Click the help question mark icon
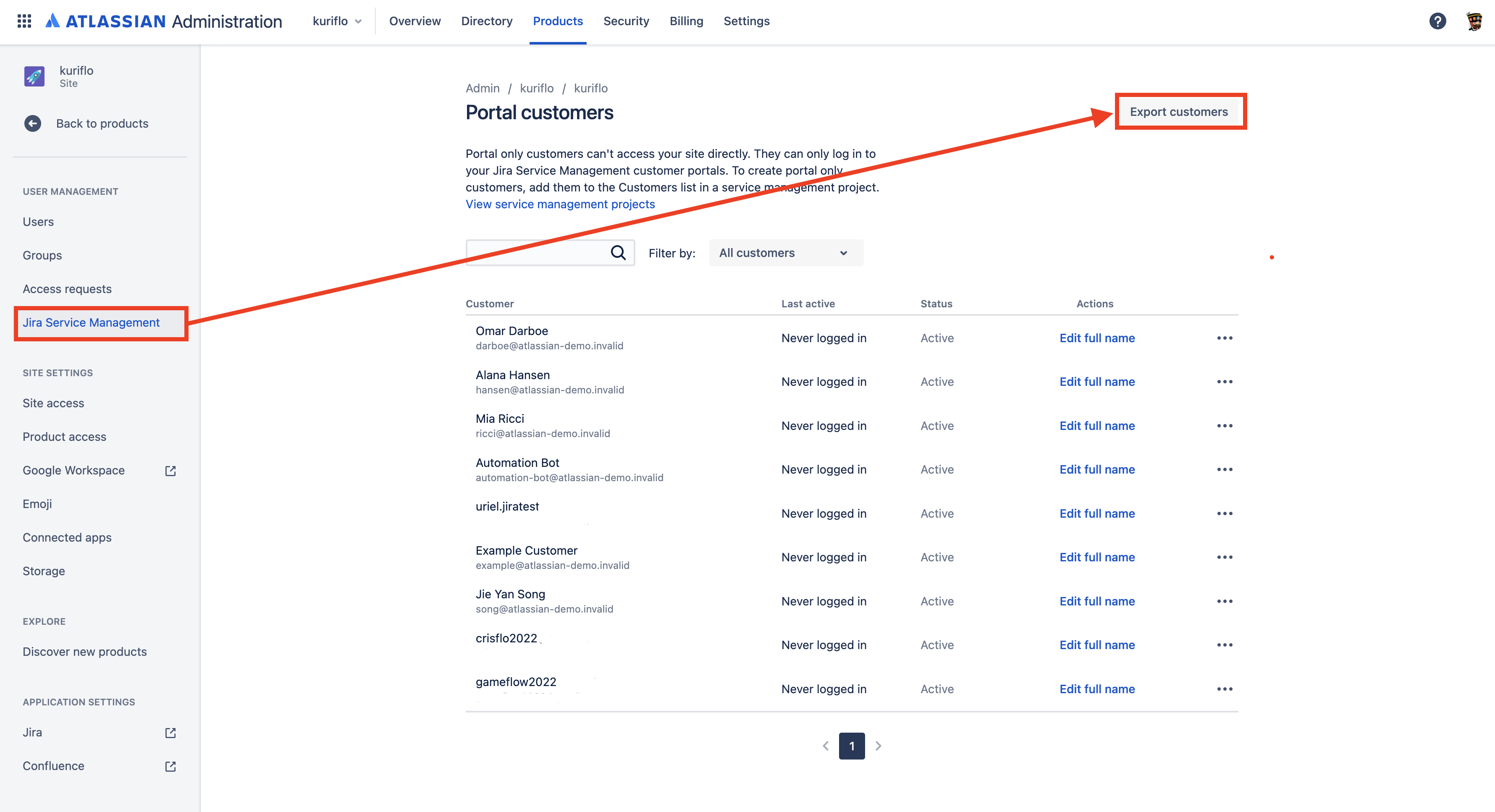Screen dimensions: 1495x812 click(x=1437, y=21)
